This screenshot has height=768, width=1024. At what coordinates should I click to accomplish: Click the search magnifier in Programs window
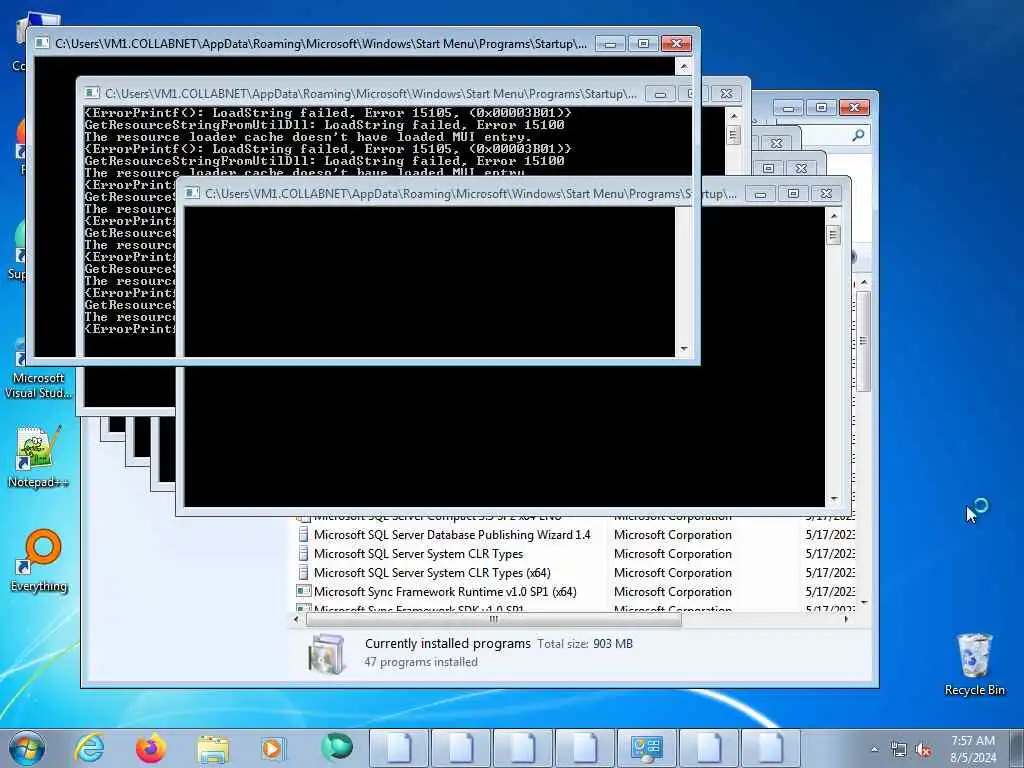click(858, 135)
